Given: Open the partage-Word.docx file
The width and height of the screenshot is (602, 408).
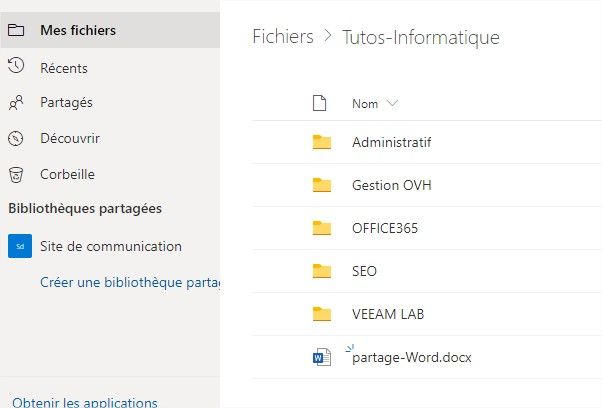Looking at the screenshot, I should (x=411, y=357).
